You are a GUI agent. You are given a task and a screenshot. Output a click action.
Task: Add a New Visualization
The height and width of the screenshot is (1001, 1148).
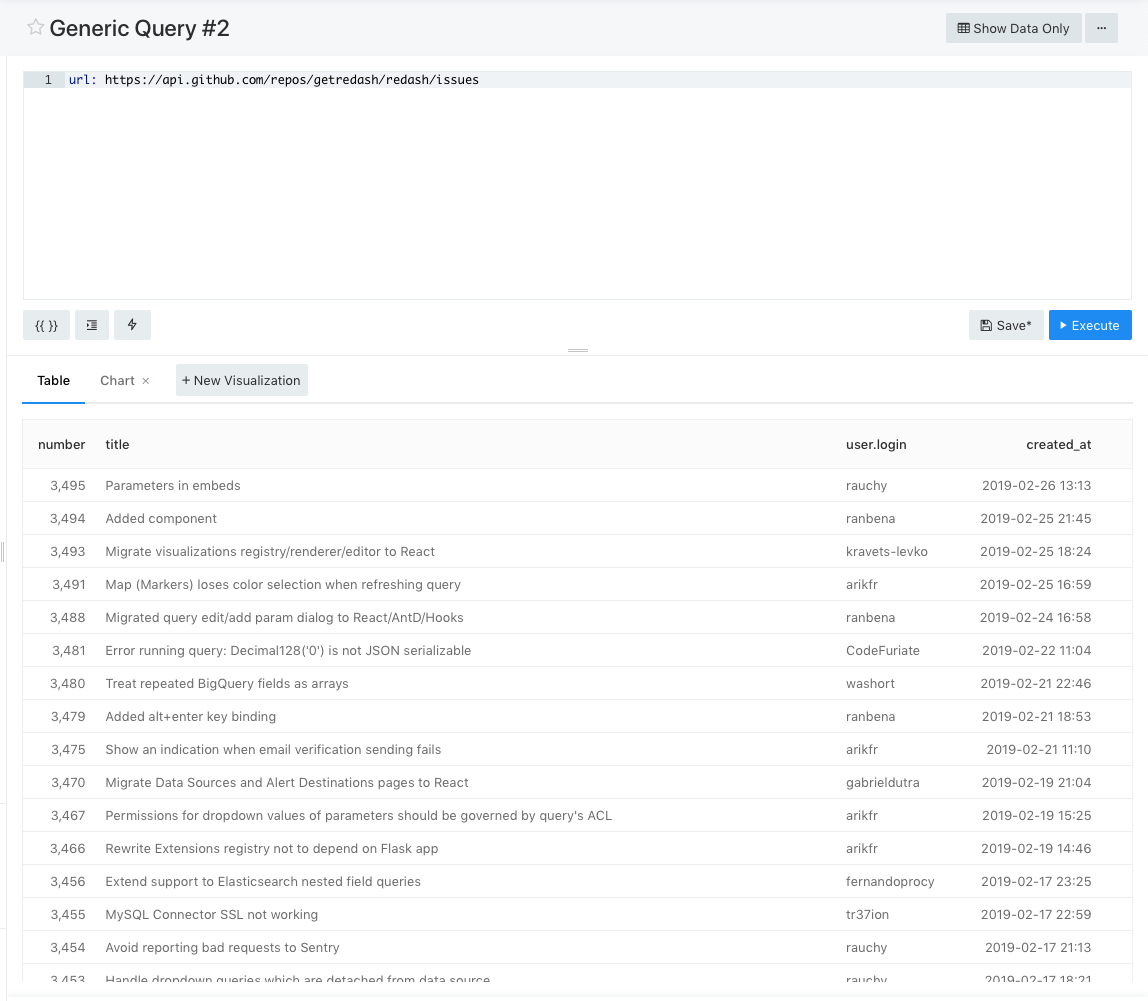coord(241,380)
